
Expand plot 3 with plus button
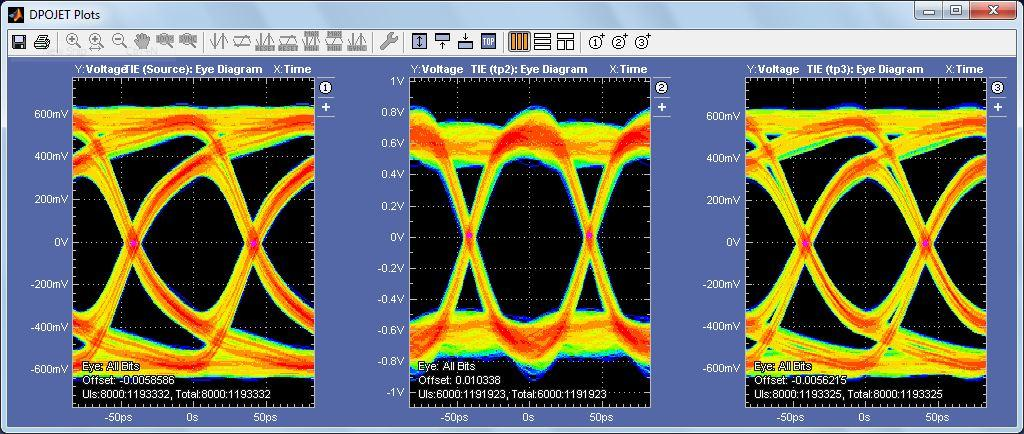998,107
